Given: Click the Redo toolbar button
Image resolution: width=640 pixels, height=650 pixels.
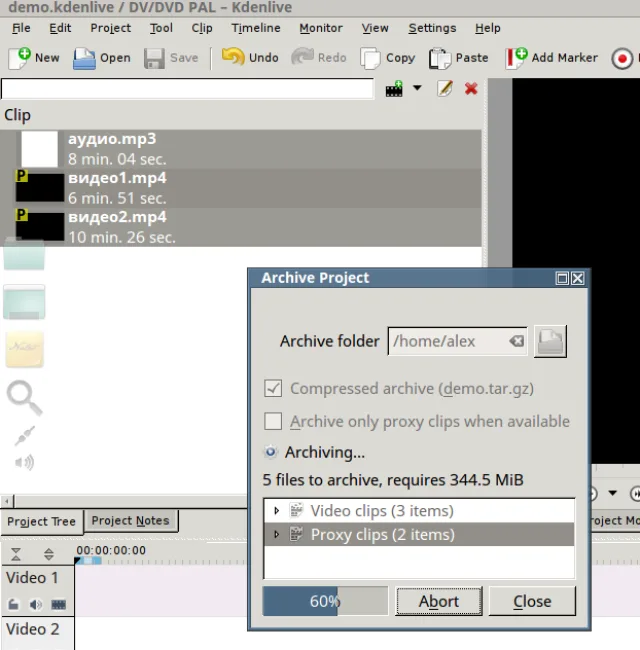Looking at the screenshot, I should (318, 58).
